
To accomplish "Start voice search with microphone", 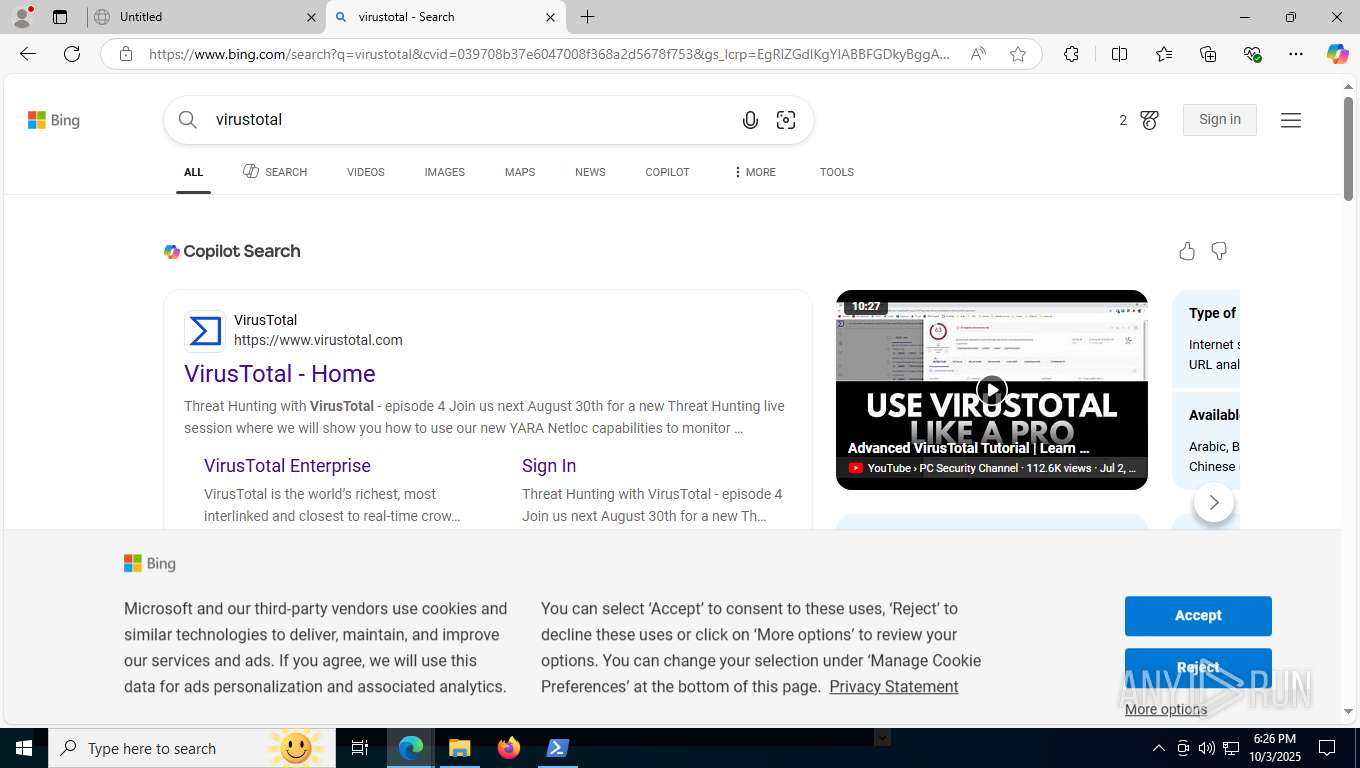I will (750, 120).
